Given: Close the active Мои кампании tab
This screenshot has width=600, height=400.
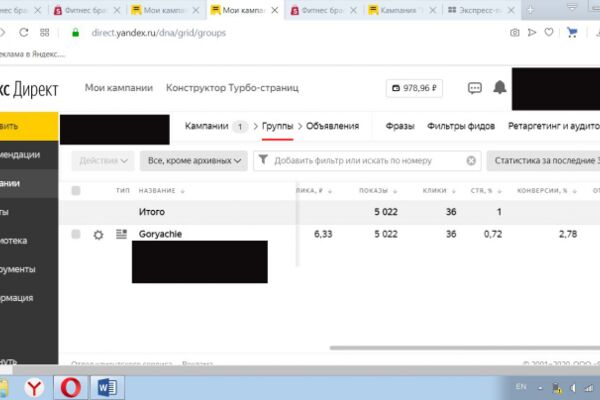Looking at the screenshot, I should tap(275, 10).
